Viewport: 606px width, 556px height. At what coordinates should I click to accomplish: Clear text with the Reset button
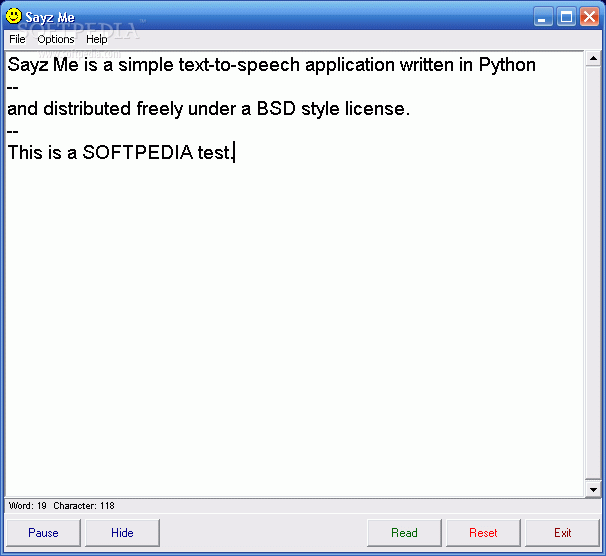[x=483, y=533]
